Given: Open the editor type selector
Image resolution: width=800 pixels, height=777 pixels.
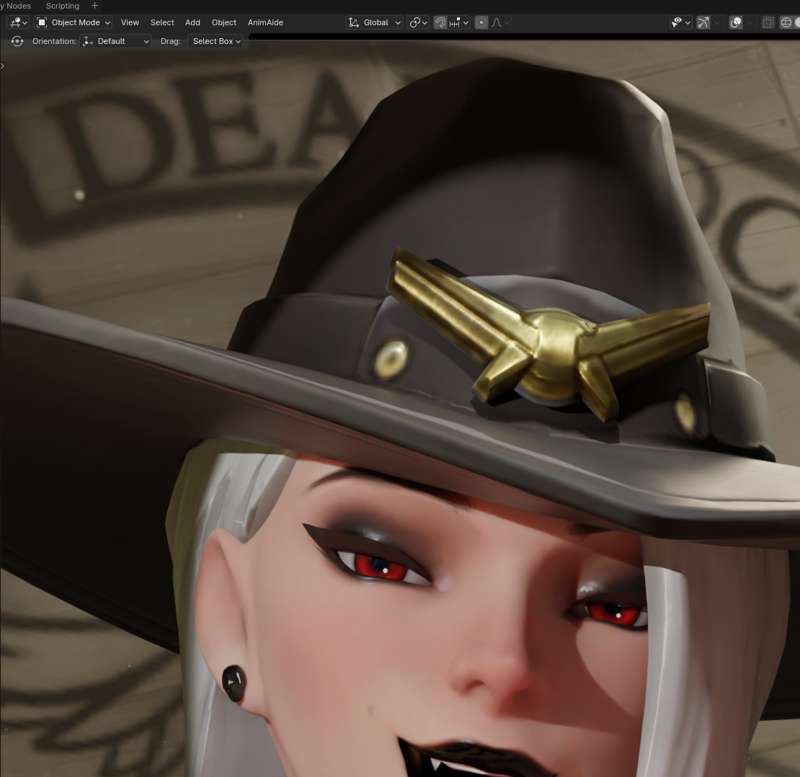Looking at the screenshot, I should point(18,22).
